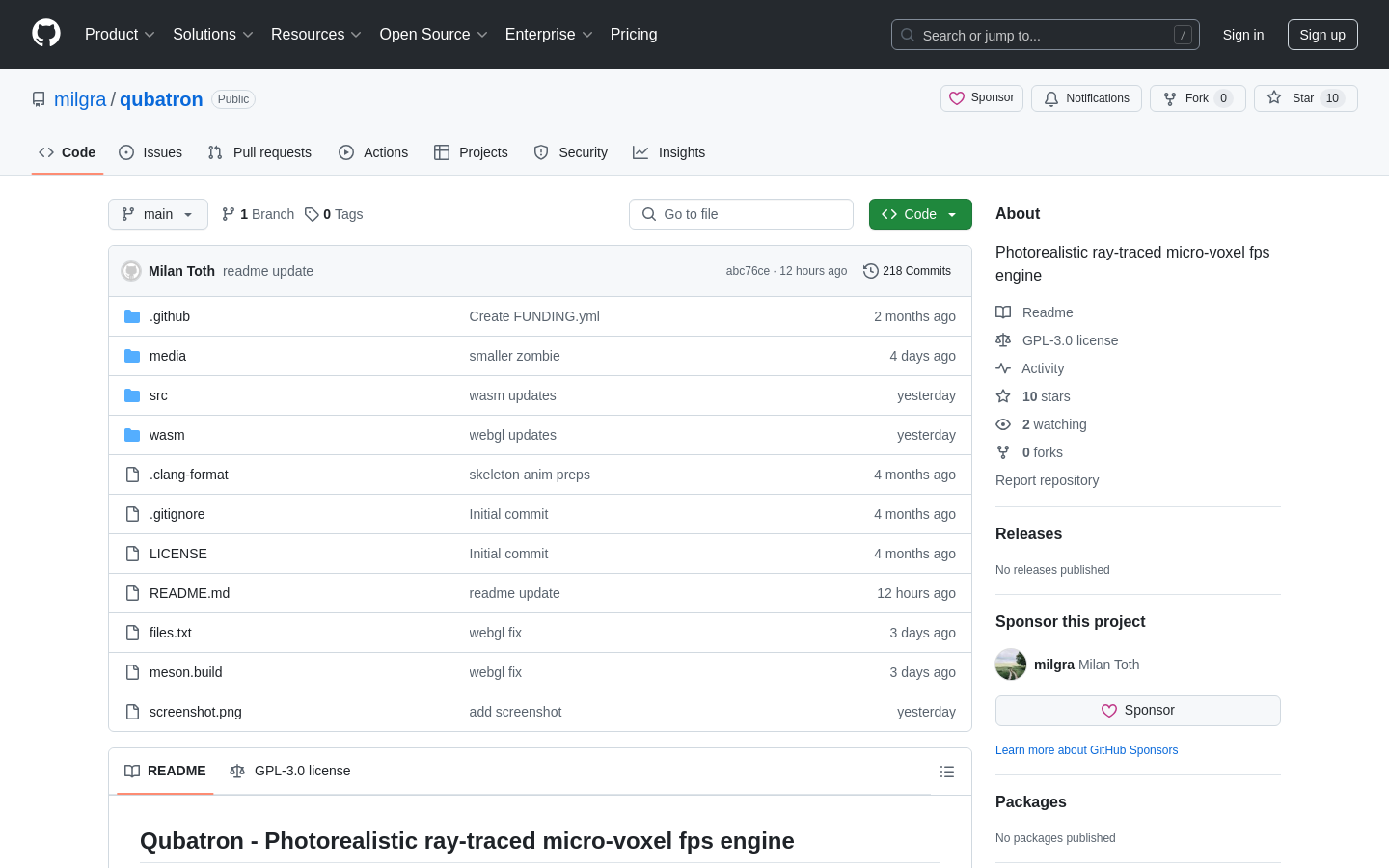Viewport: 1389px width, 868px height.
Task: Select the GPL-3.0 license tab
Action: [289, 772]
